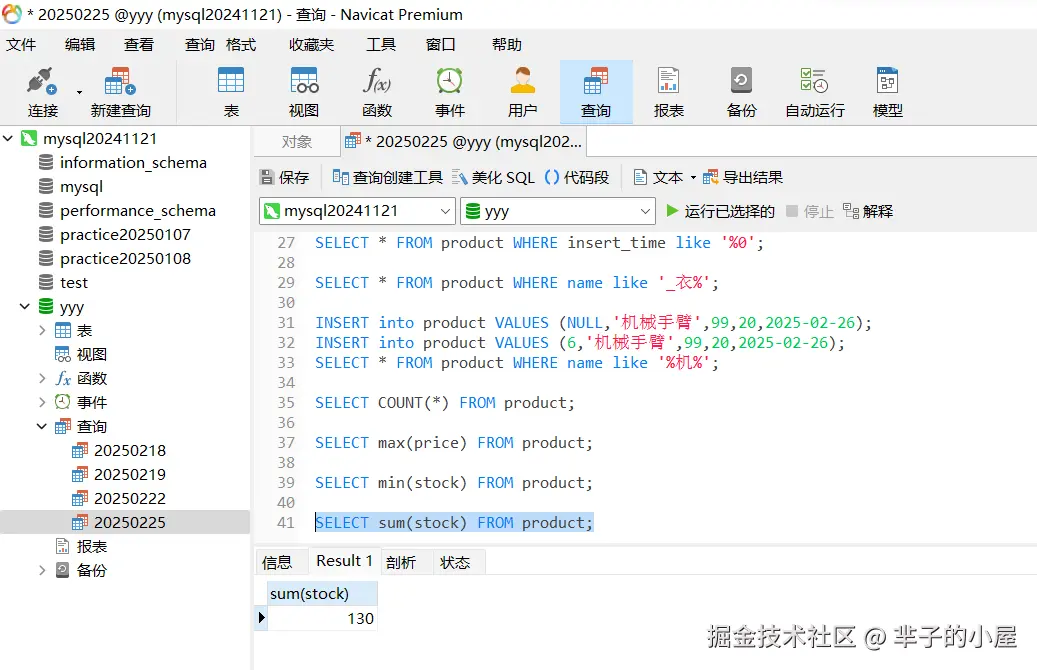The image size is (1037, 670).
Task: Open the 用户 users icon
Action: (522, 92)
